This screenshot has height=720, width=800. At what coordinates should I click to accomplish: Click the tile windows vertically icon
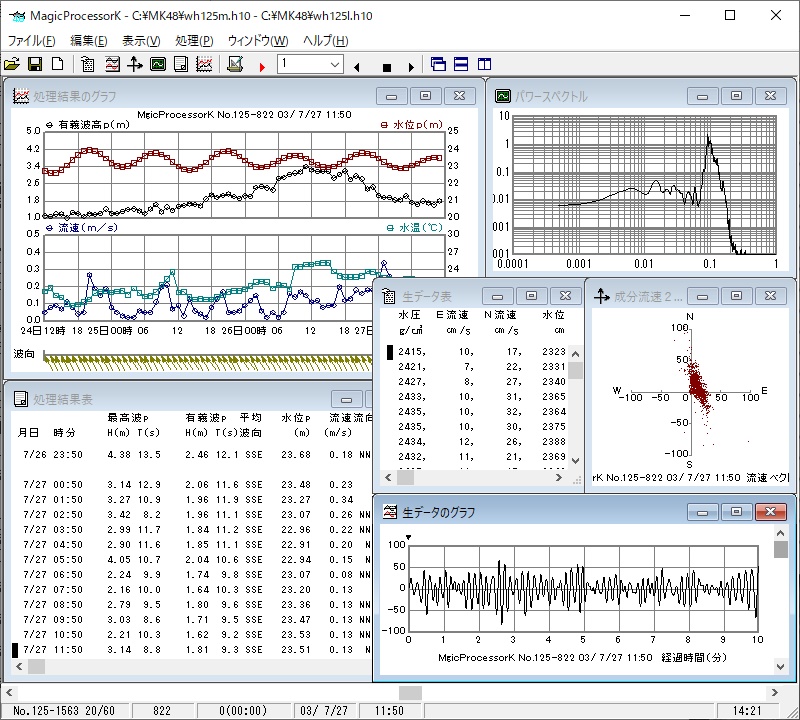[x=484, y=65]
